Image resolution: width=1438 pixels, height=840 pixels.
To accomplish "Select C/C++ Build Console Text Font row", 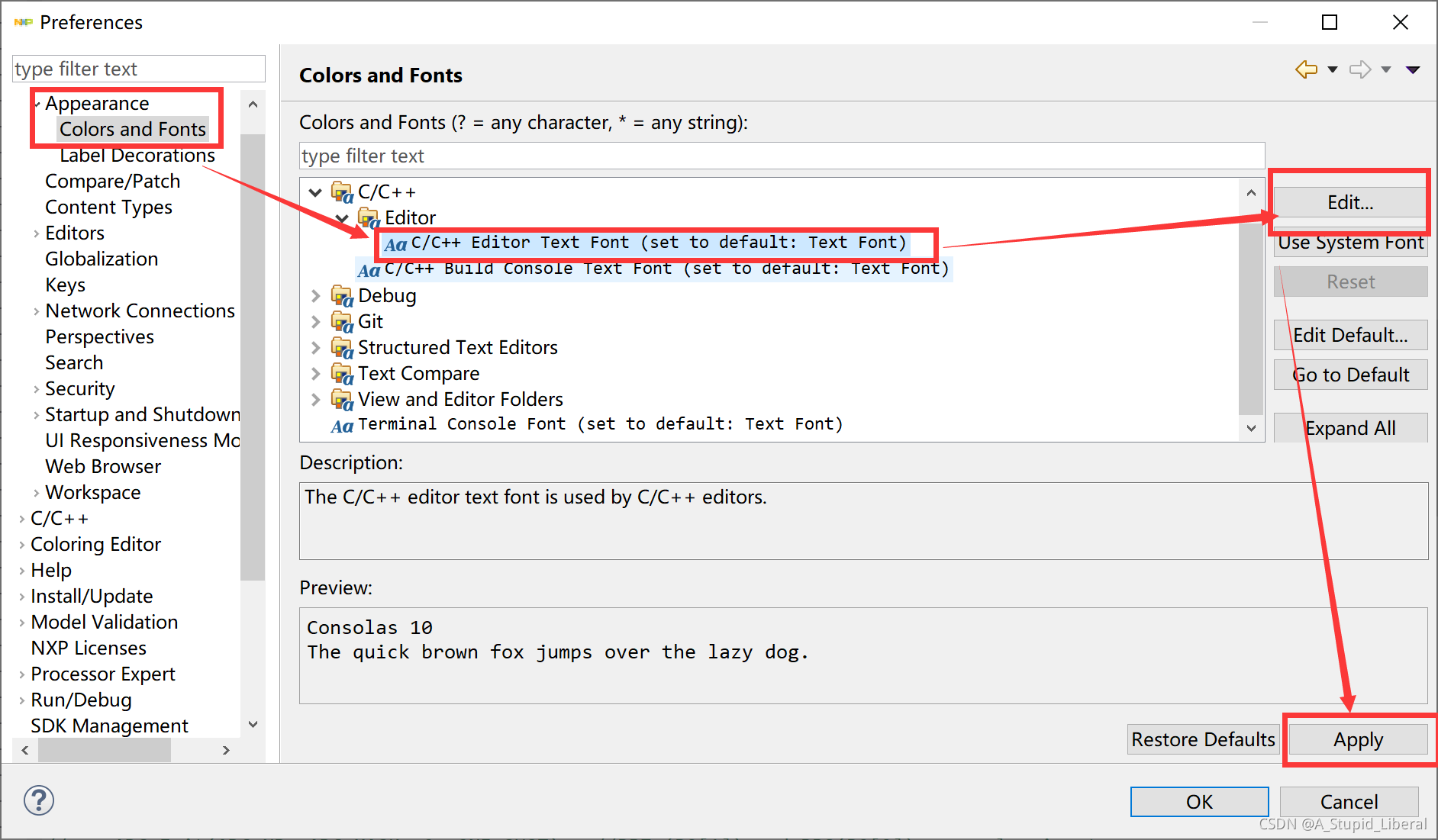I will (654, 269).
